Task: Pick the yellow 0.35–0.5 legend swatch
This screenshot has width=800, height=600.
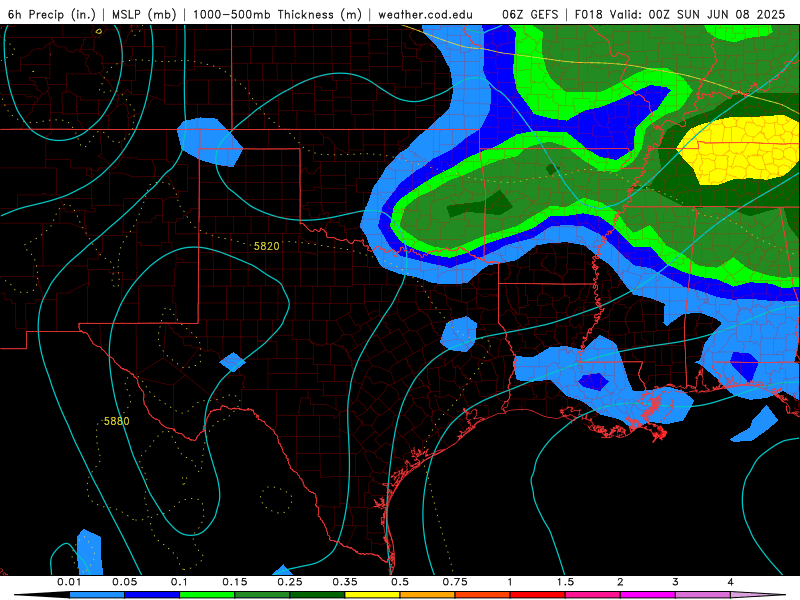Action: (x=372, y=595)
